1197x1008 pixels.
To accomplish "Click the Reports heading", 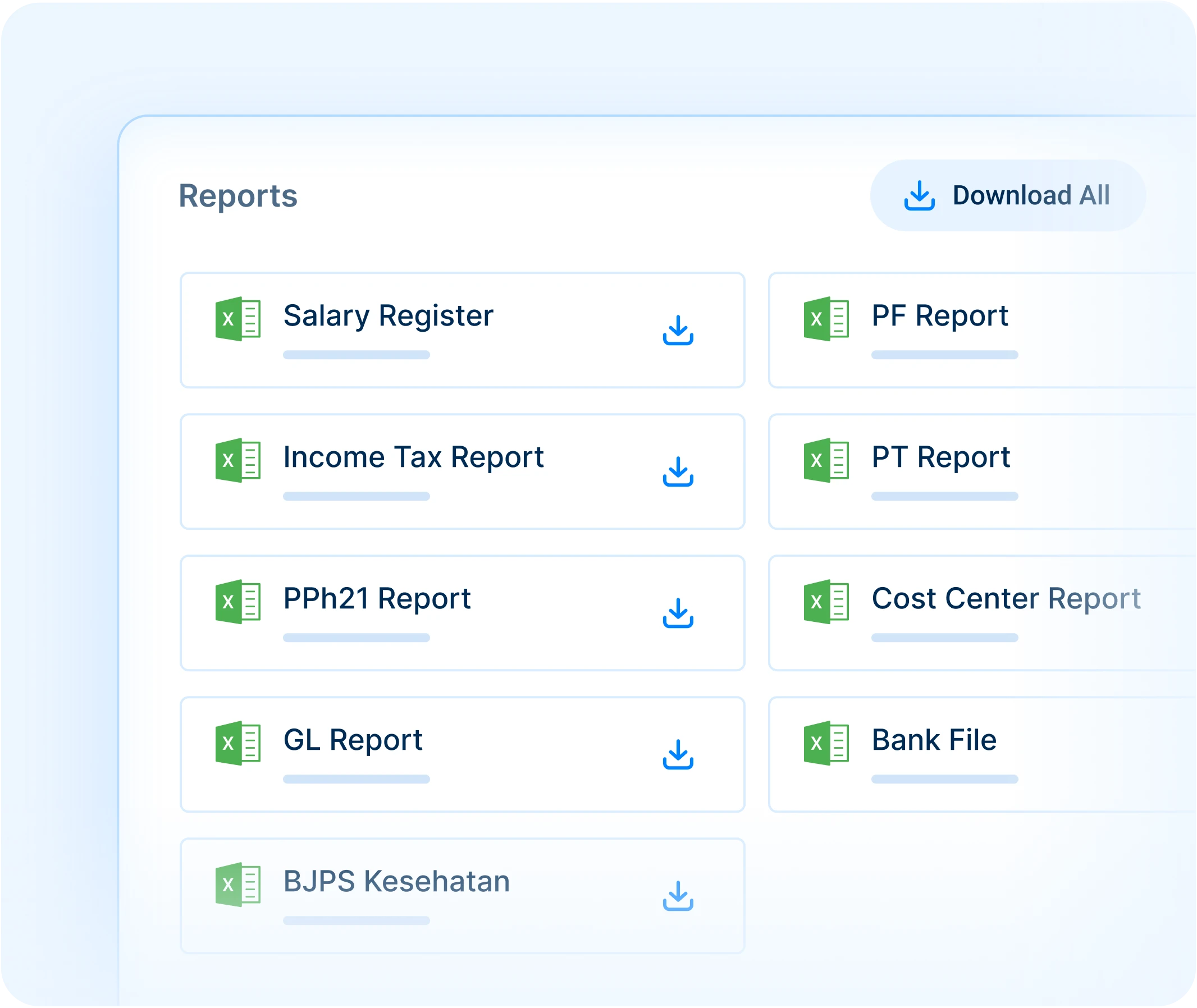I will 239,196.
